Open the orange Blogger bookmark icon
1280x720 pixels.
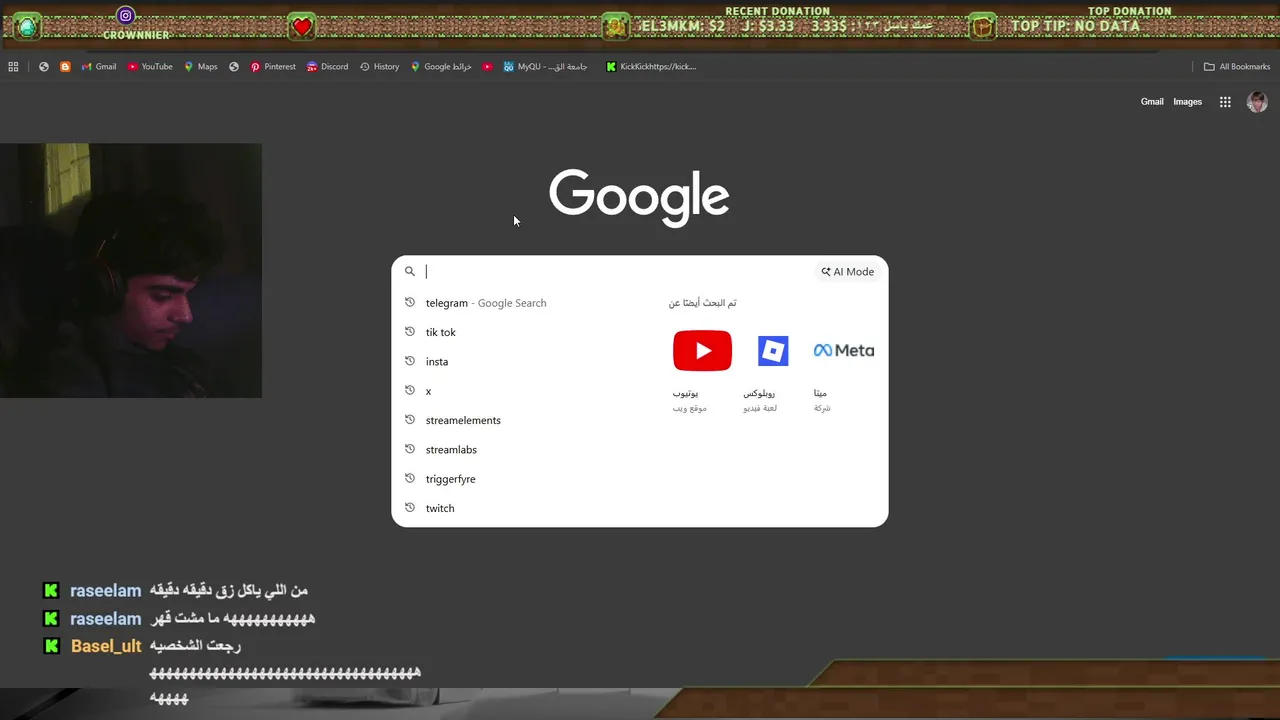coord(65,67)
